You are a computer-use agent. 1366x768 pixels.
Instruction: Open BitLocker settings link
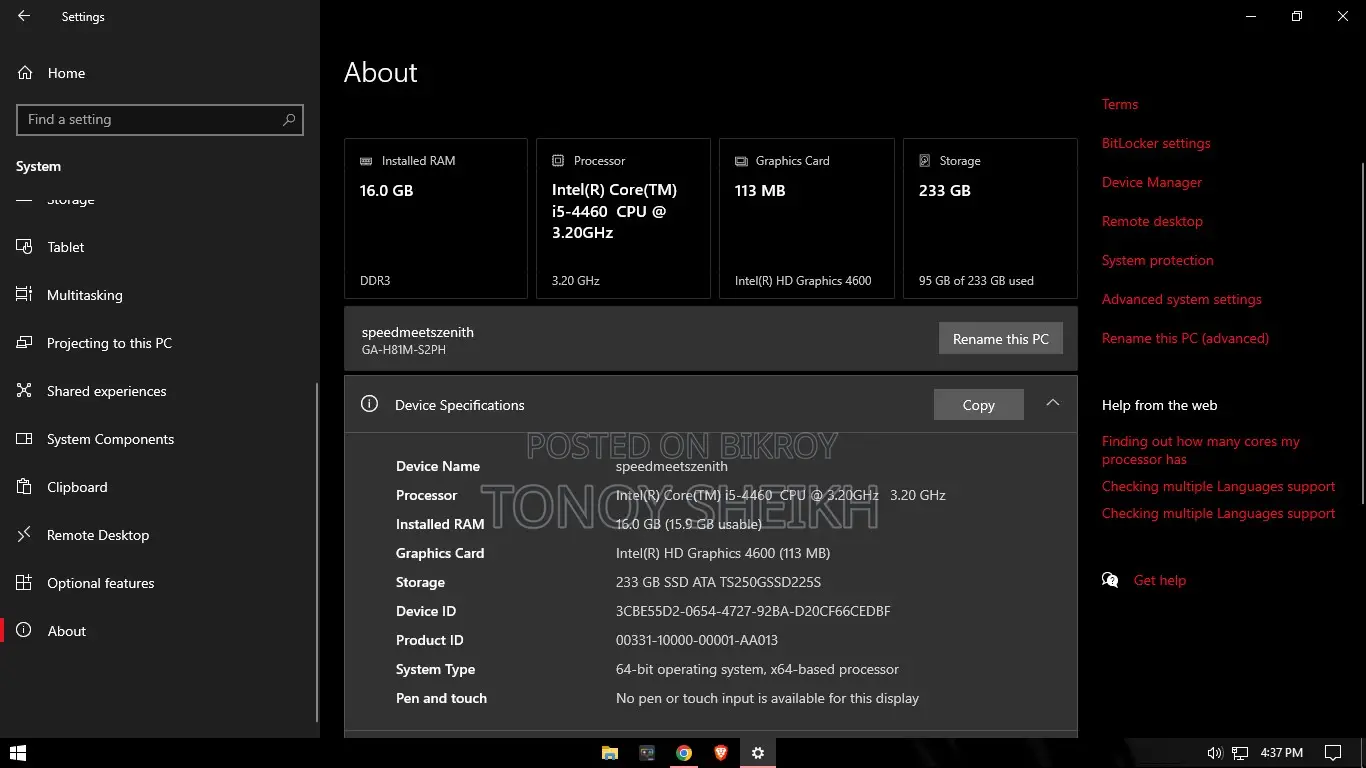(1156, 143)
